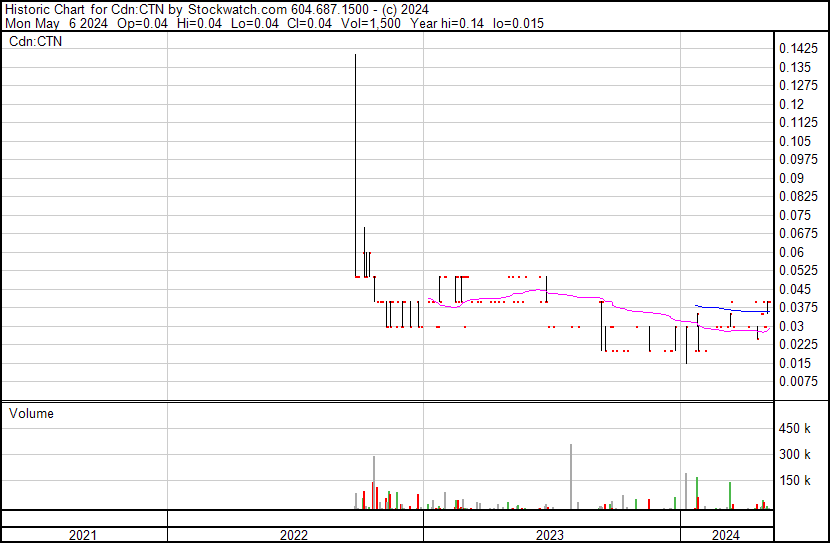Click the short blue moving average line
Screen dimensions: 830x543
[x=730, y=310]
